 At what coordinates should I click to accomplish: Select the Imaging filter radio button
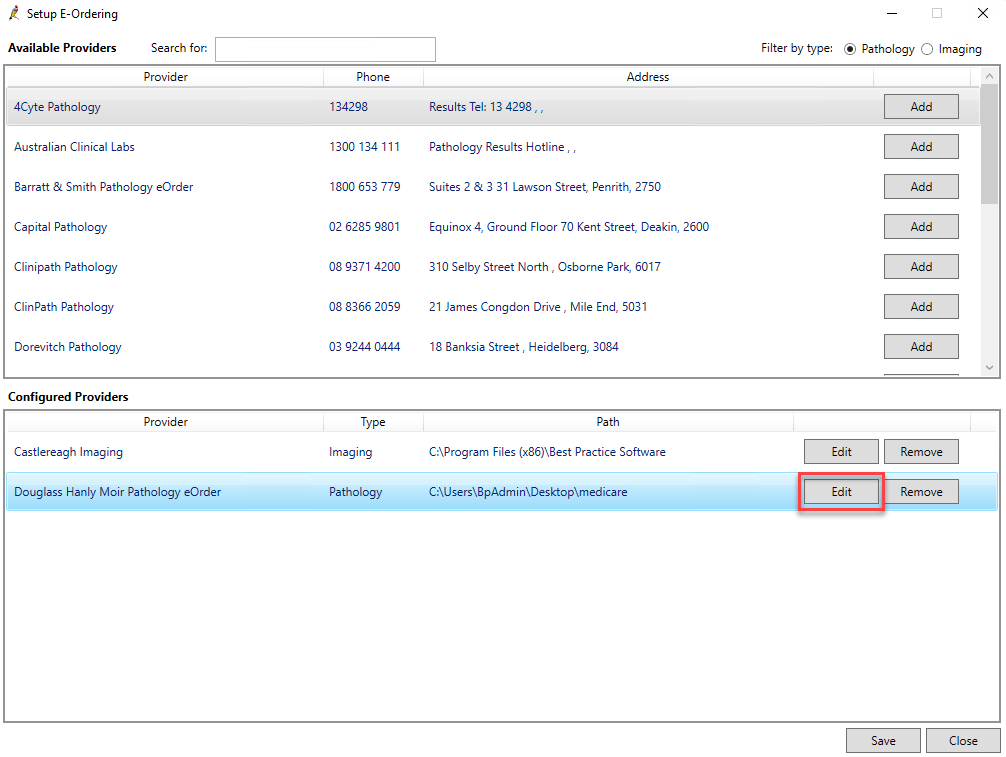click(927, 49)
